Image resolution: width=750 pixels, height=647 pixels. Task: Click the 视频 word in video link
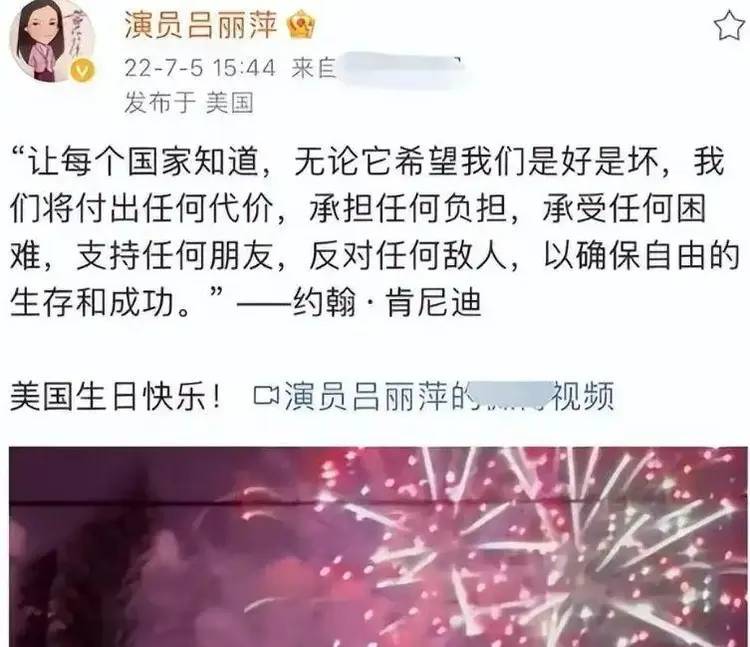(x=583, y=396)
